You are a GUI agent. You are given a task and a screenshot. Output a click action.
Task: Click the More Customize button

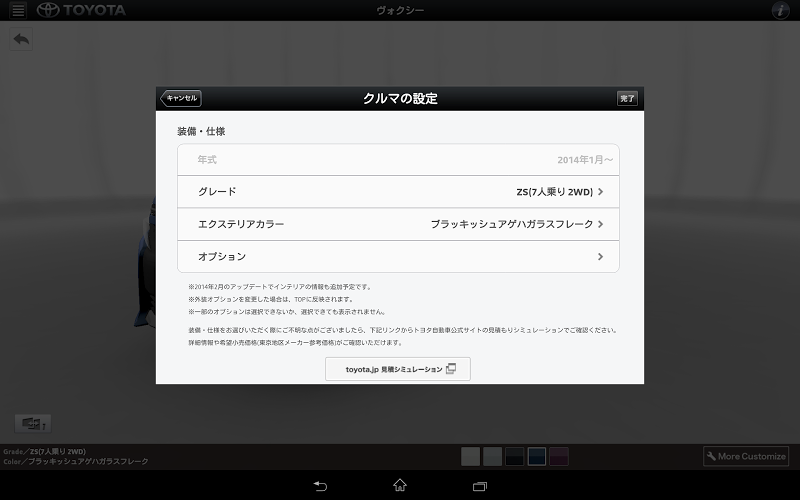point(746,456)
